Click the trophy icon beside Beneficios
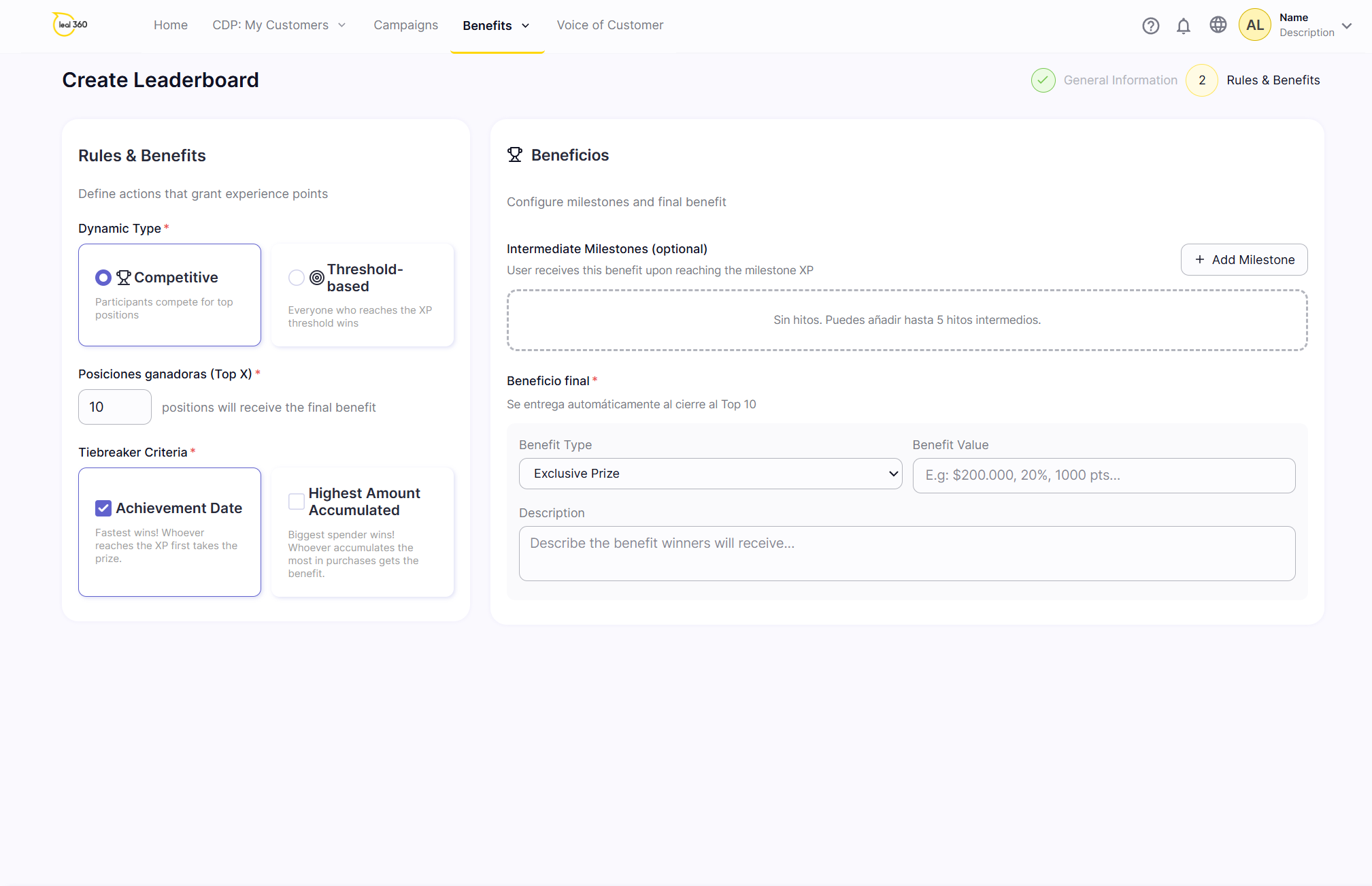Screen dimensions: 1372x886 515,155
